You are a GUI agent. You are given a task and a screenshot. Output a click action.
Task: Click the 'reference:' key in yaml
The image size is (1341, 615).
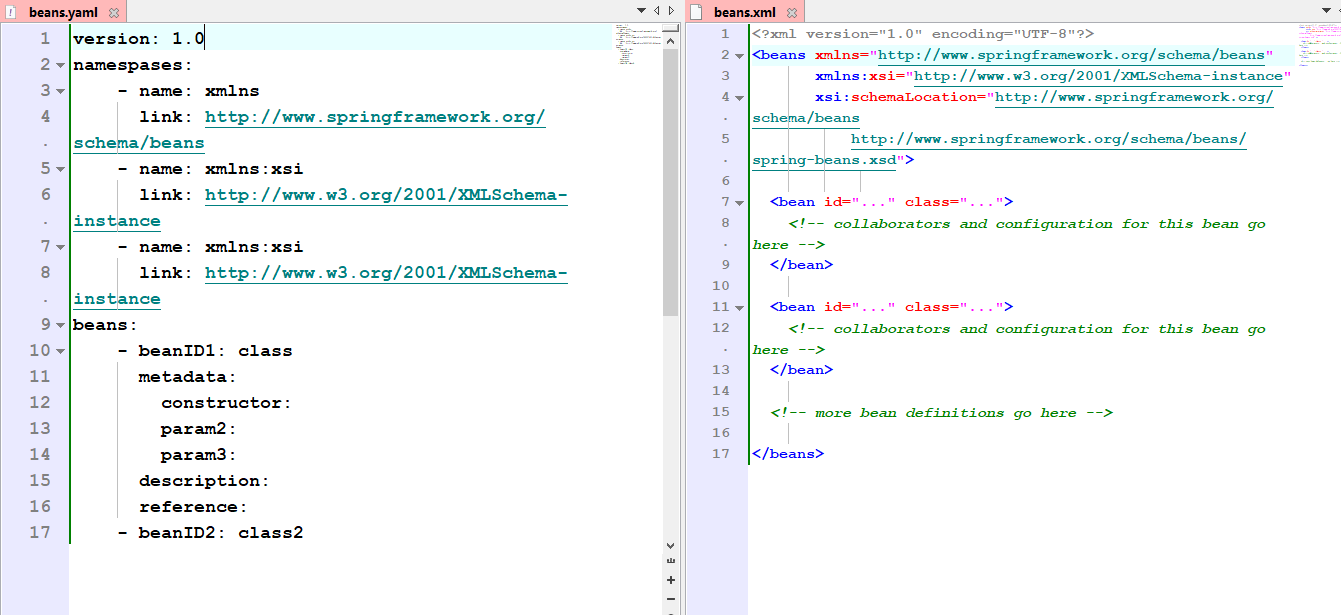[x=193, y=507]
